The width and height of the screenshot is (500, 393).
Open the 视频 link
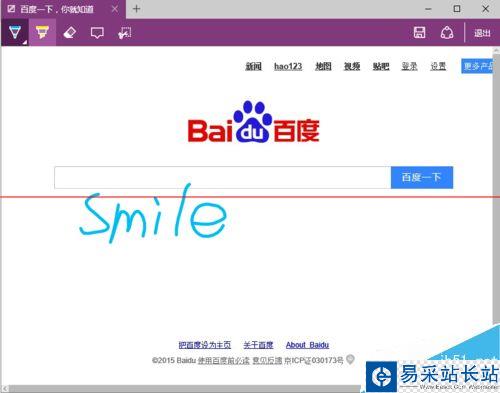click(352, 66)
